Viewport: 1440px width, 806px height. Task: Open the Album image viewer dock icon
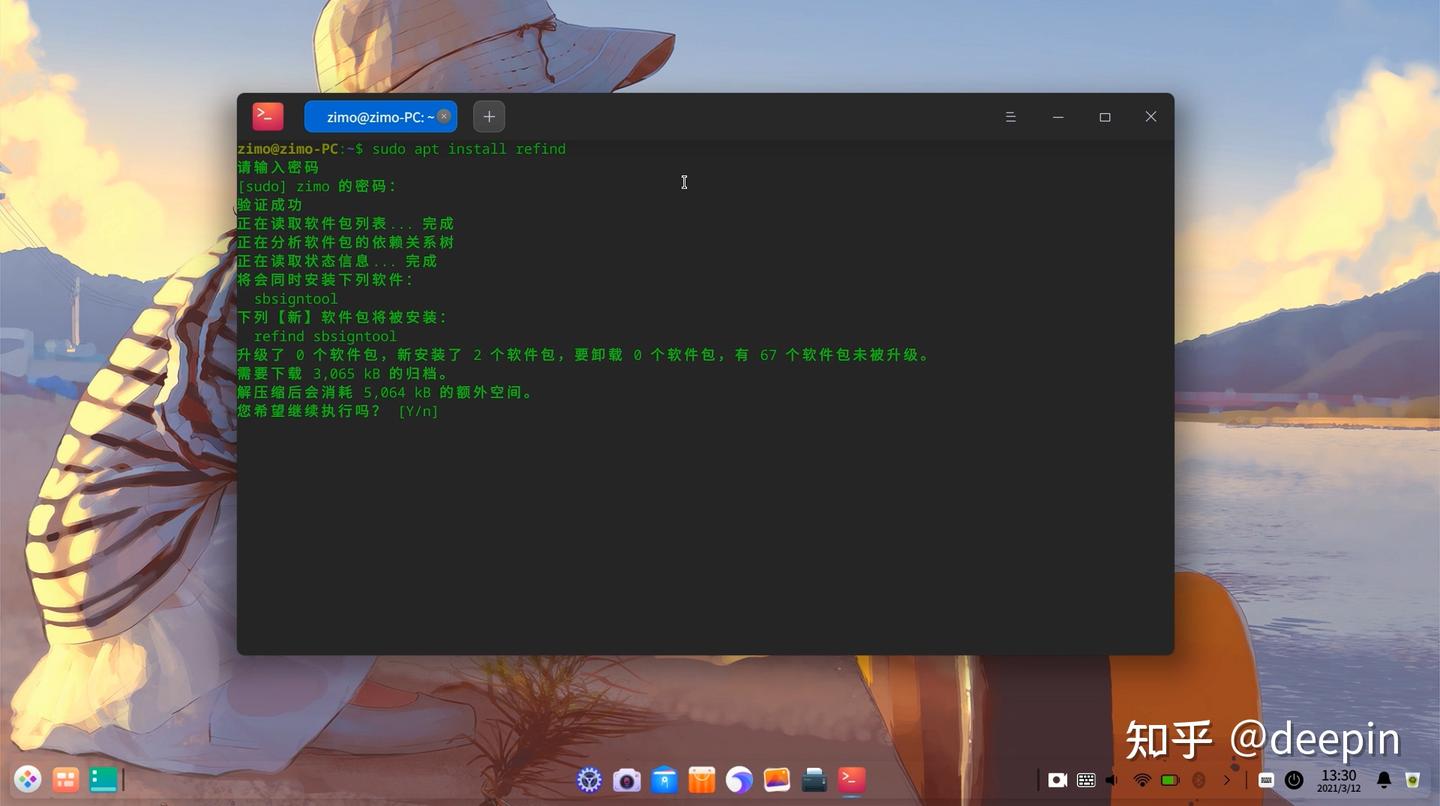777,780
